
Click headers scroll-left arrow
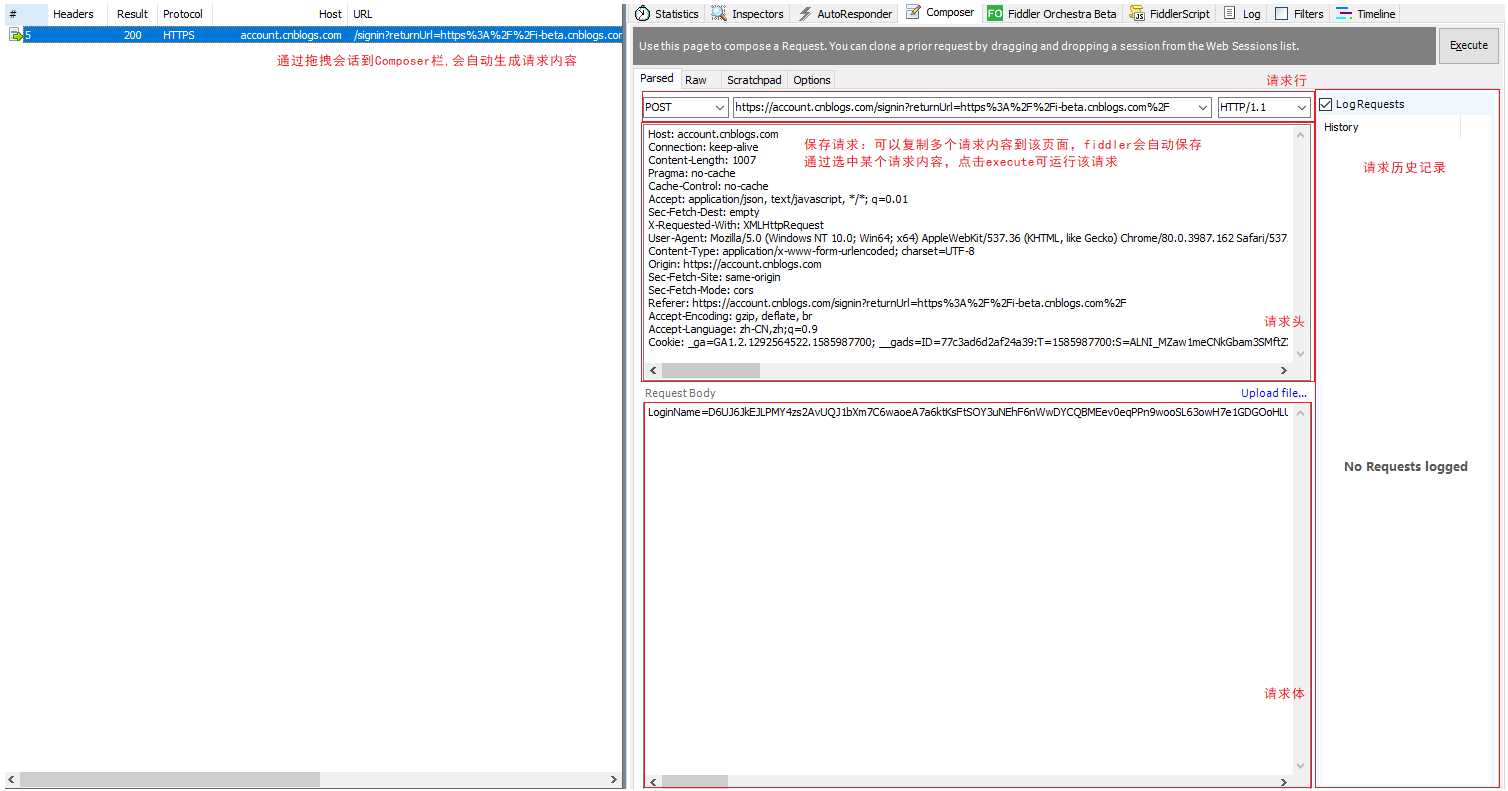pos(653,370)
